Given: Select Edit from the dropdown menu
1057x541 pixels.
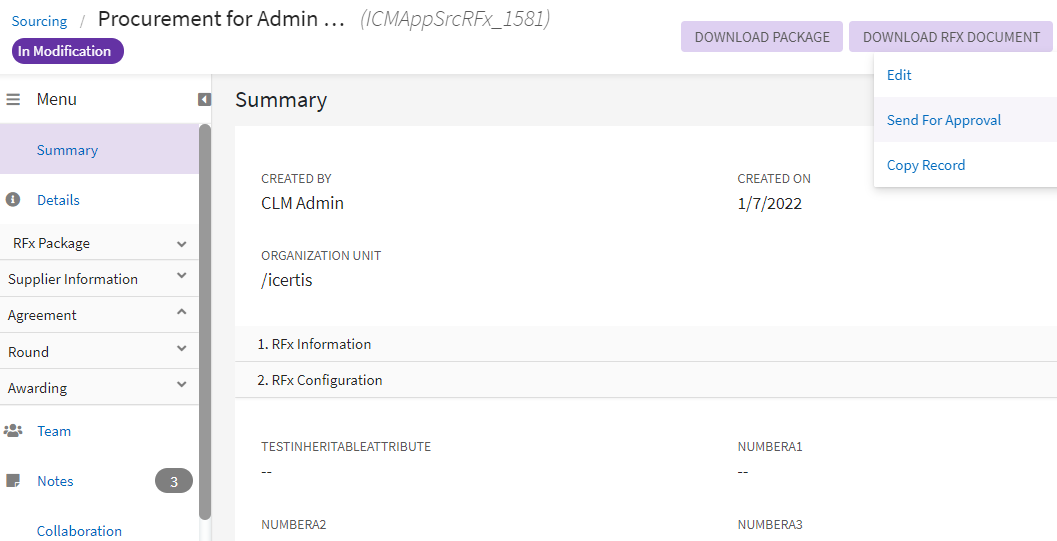Looking at the screenshot, I should (x=899, y=75).
